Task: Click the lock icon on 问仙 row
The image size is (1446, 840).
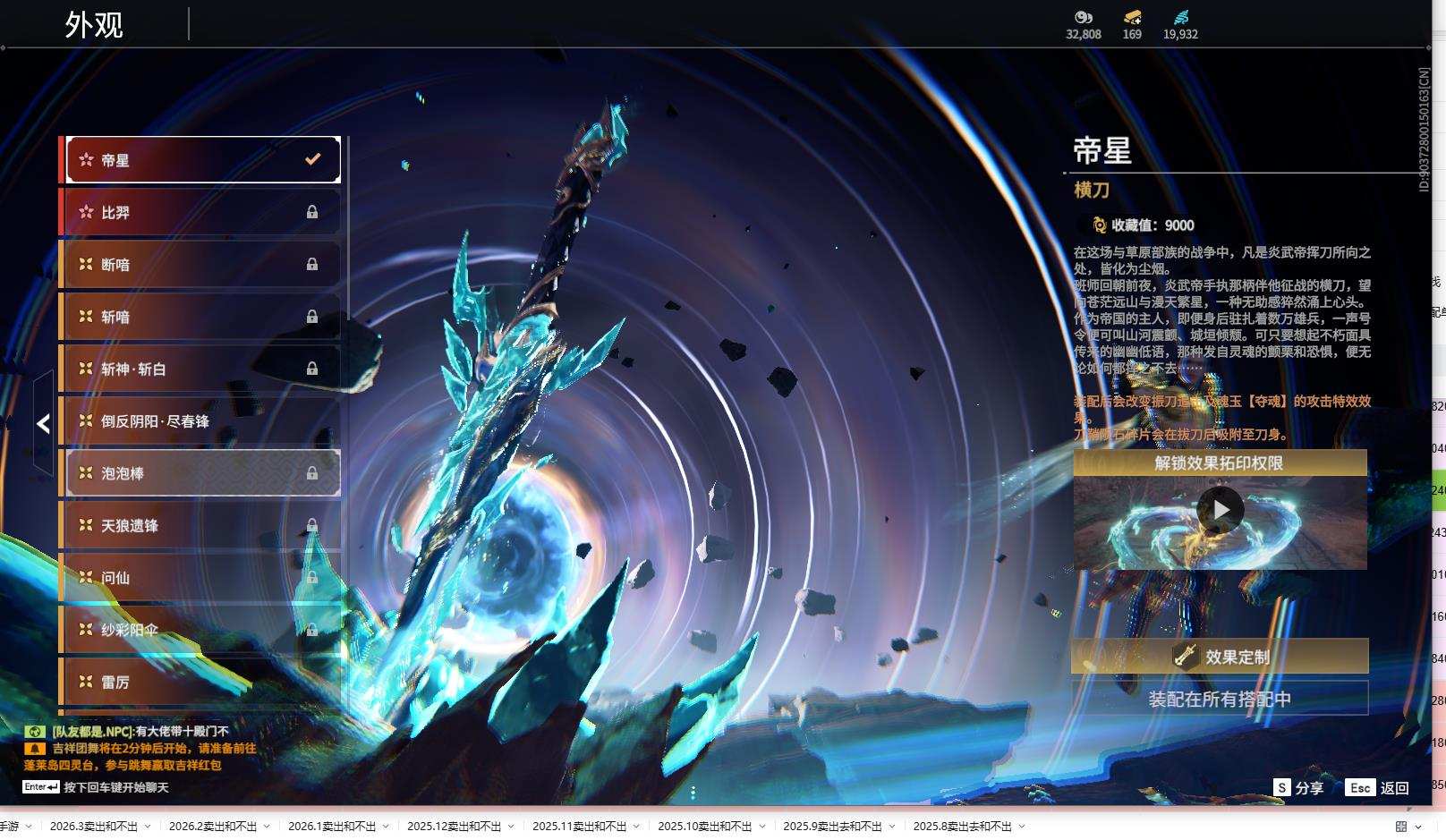Action: (312, 577)
